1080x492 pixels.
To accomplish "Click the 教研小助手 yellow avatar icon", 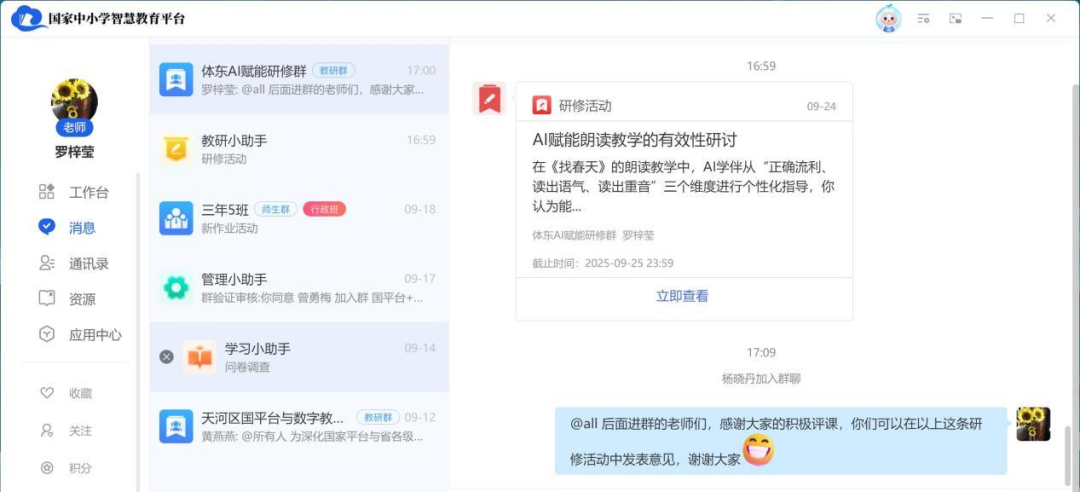I will (x=176, y=149).
